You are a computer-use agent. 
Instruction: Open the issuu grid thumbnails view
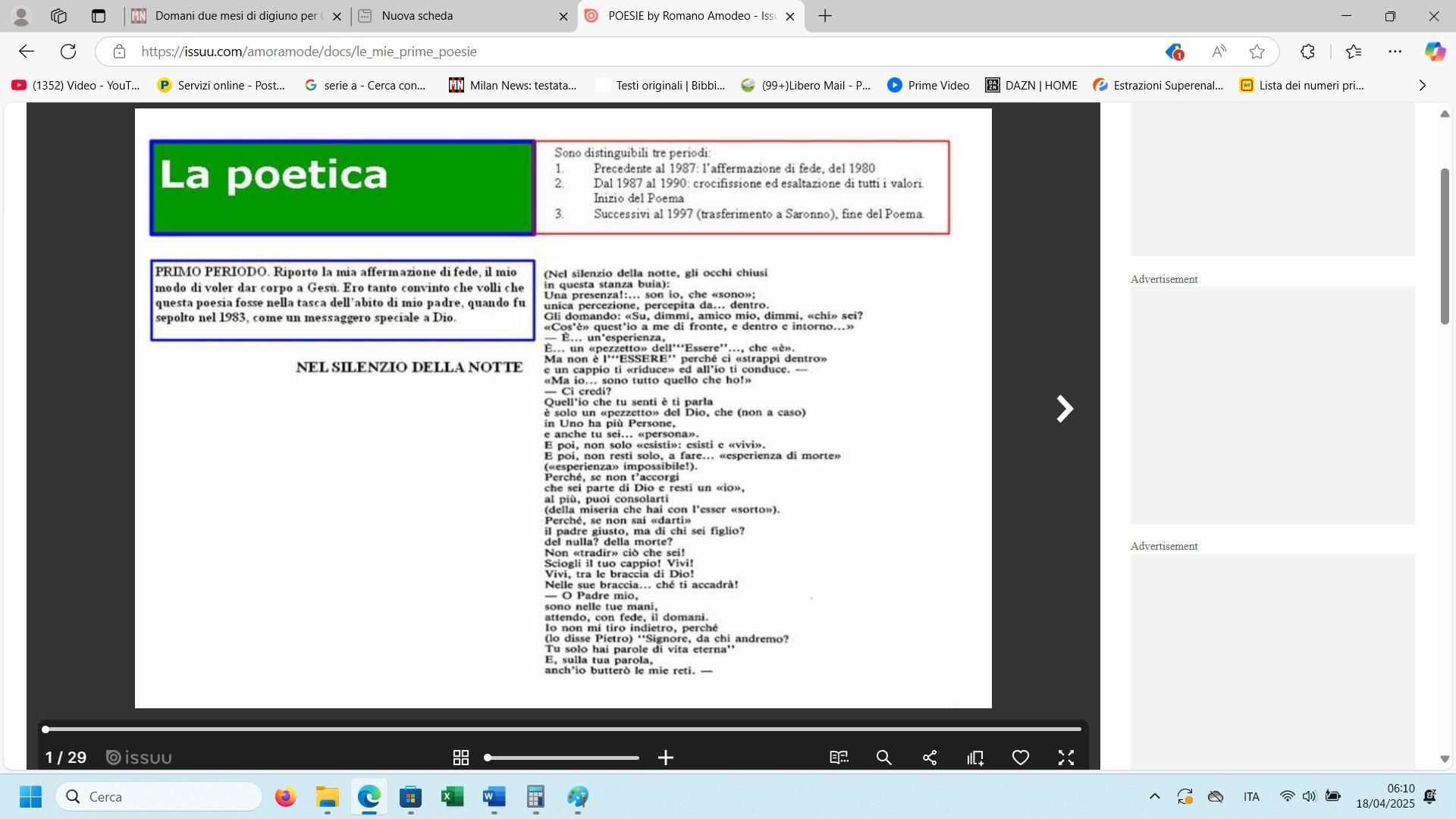point(460,758)
